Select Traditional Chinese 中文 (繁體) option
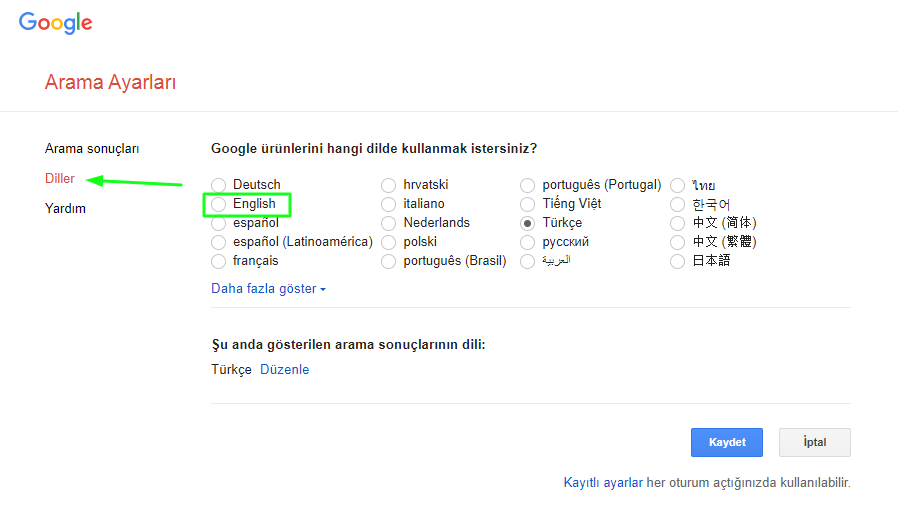Image resolution: width=898 pixels, height=521 pixels. coord(678,242)
